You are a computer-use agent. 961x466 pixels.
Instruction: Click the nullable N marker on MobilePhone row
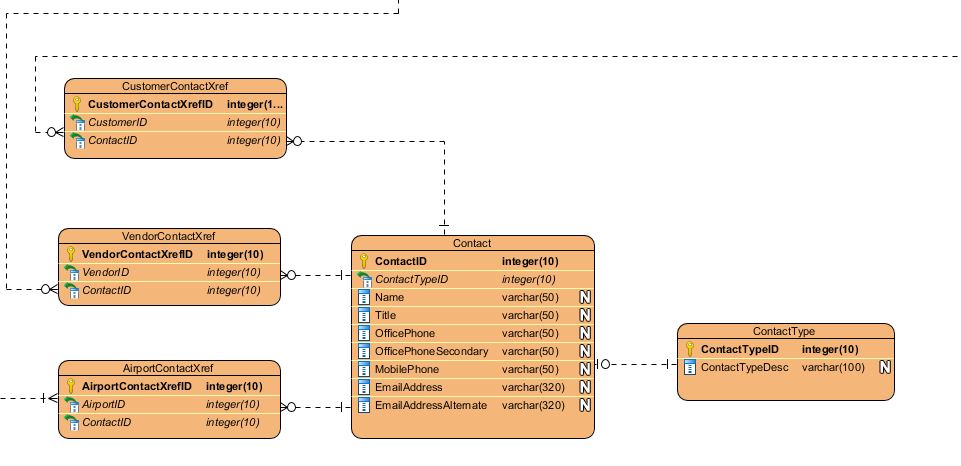(x=585, y=369)
